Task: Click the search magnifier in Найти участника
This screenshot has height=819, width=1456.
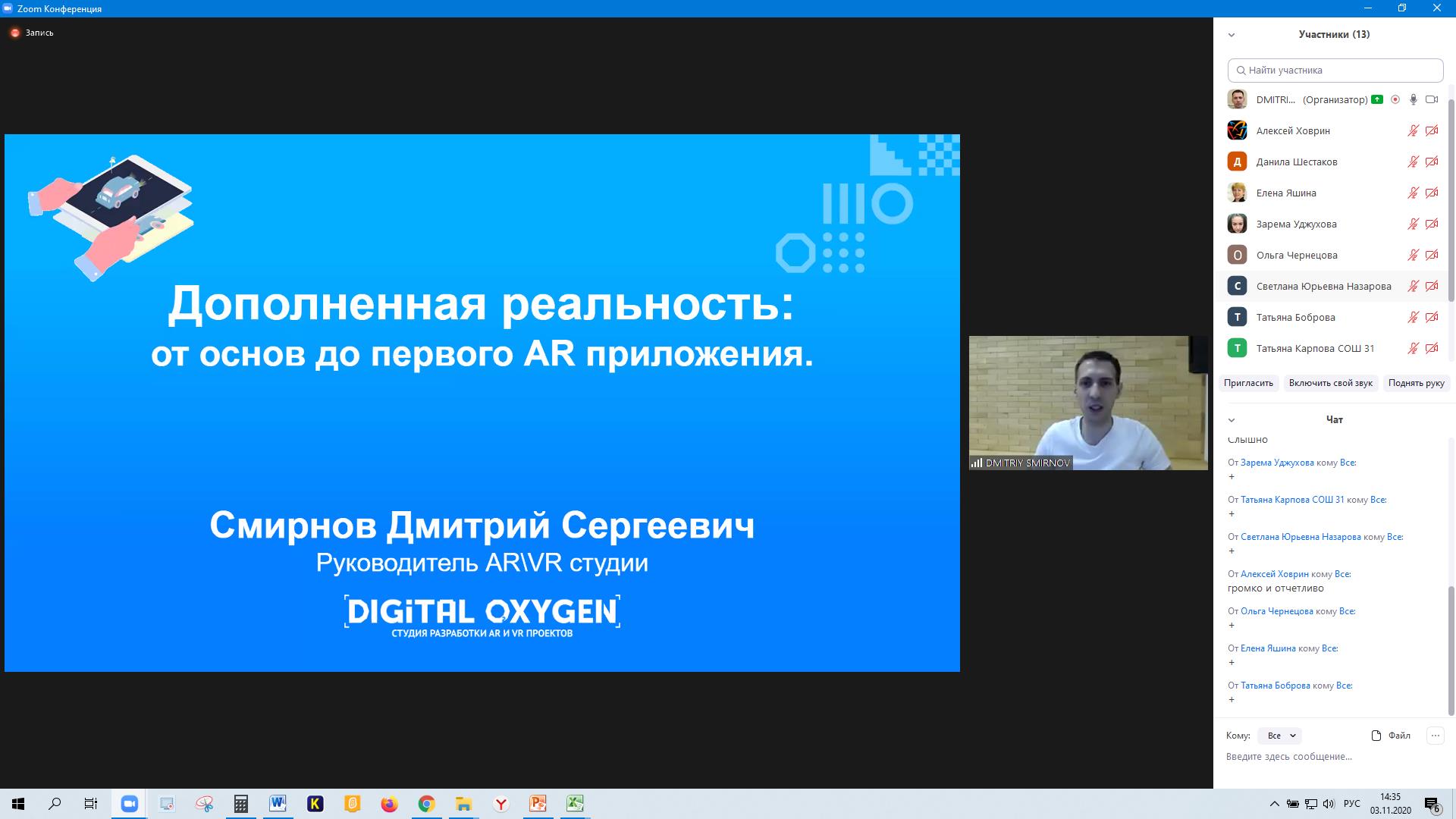Action: (1241, 71)
